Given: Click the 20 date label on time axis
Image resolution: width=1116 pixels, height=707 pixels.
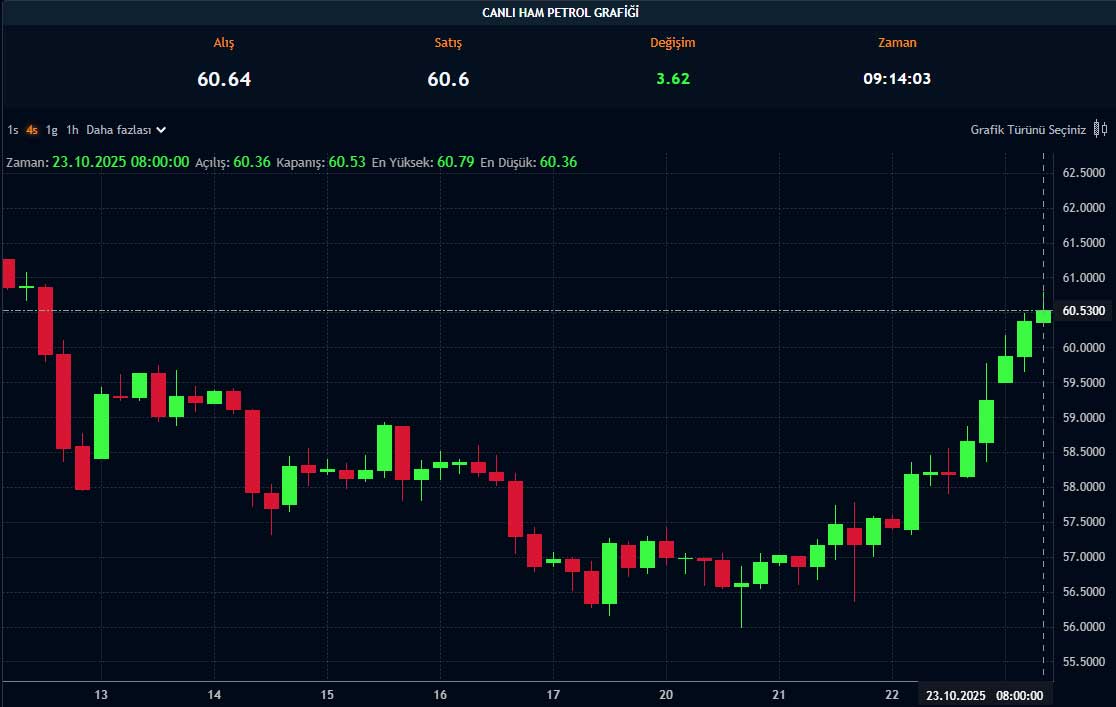Looking at the screenshot, I should [x=667, y=695].
